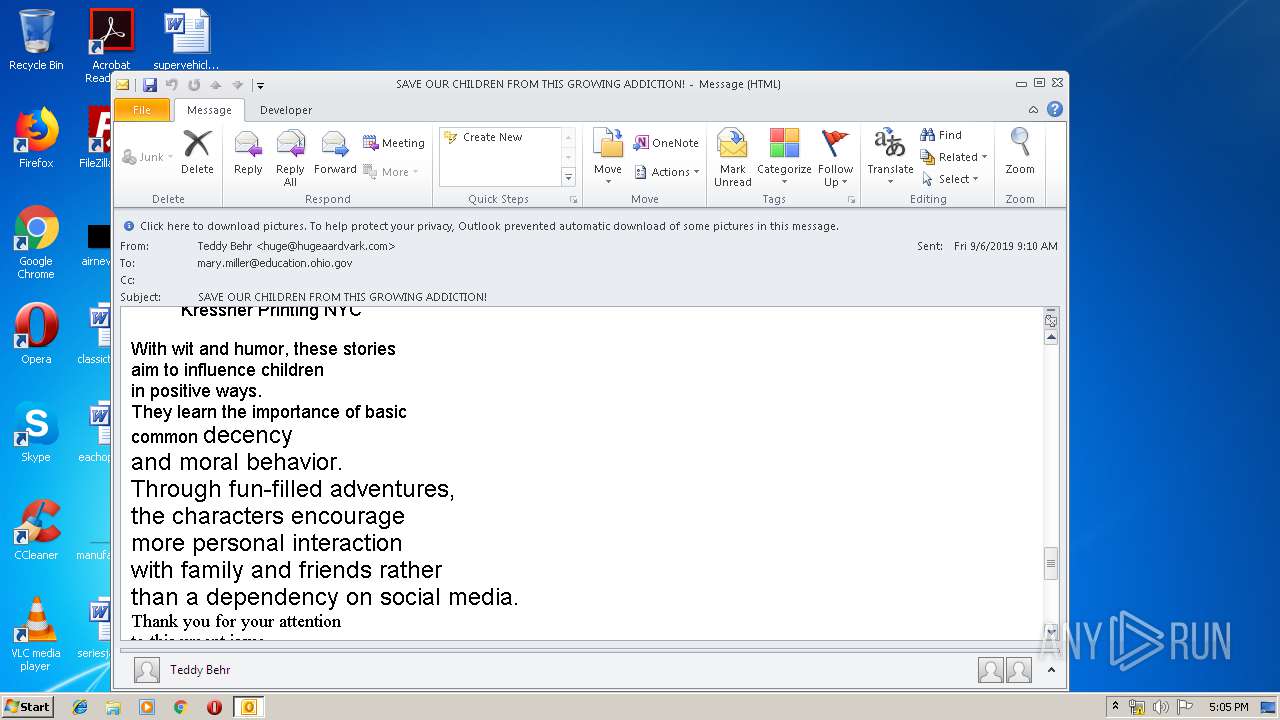Viewport: 1280px width, 720px height.
Task: Go to previous item arrow in title bar
Action: (x=215, y=85)
